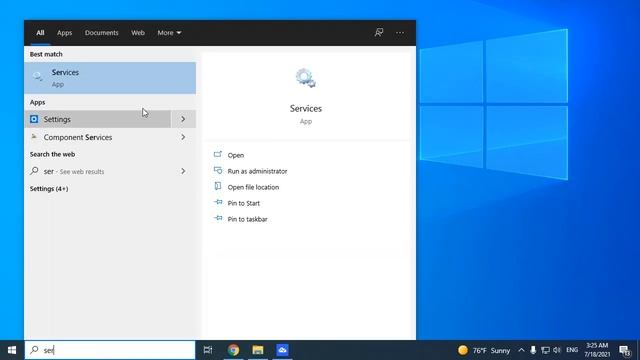640x360 pixels.
Task: Click the Task View taskbar icon
Action: [208, 350]
